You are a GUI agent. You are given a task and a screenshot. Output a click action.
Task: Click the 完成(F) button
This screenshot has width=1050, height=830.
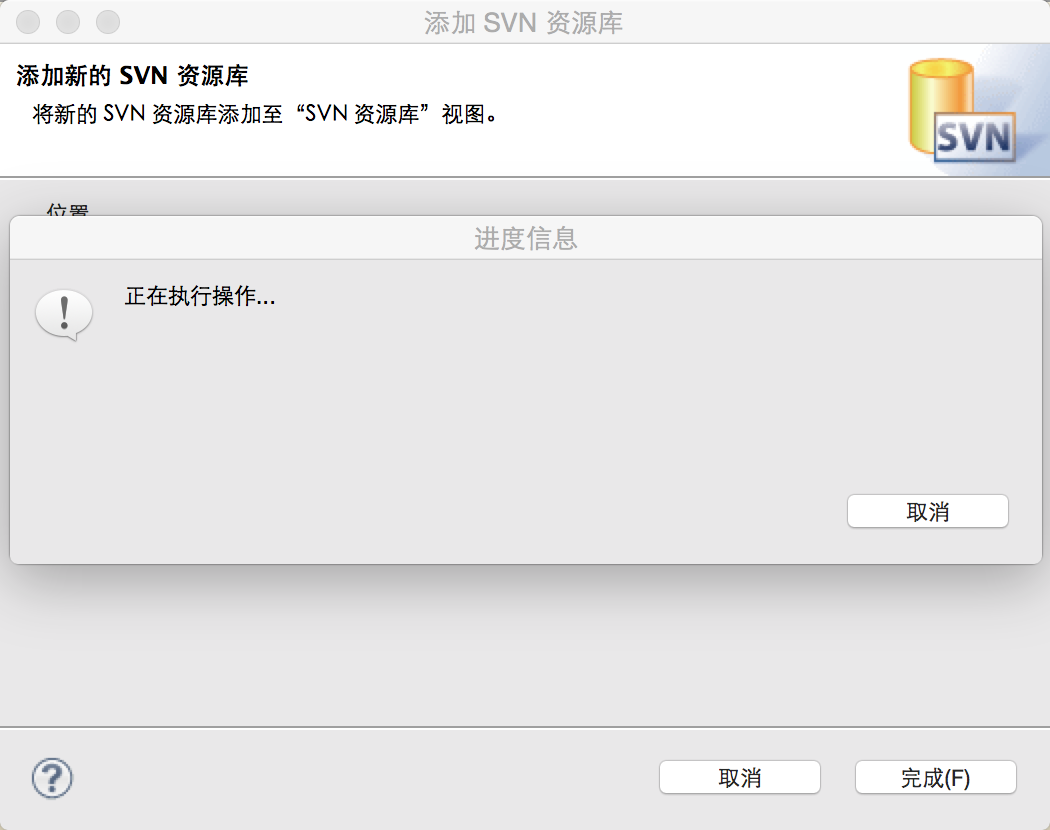935,777
